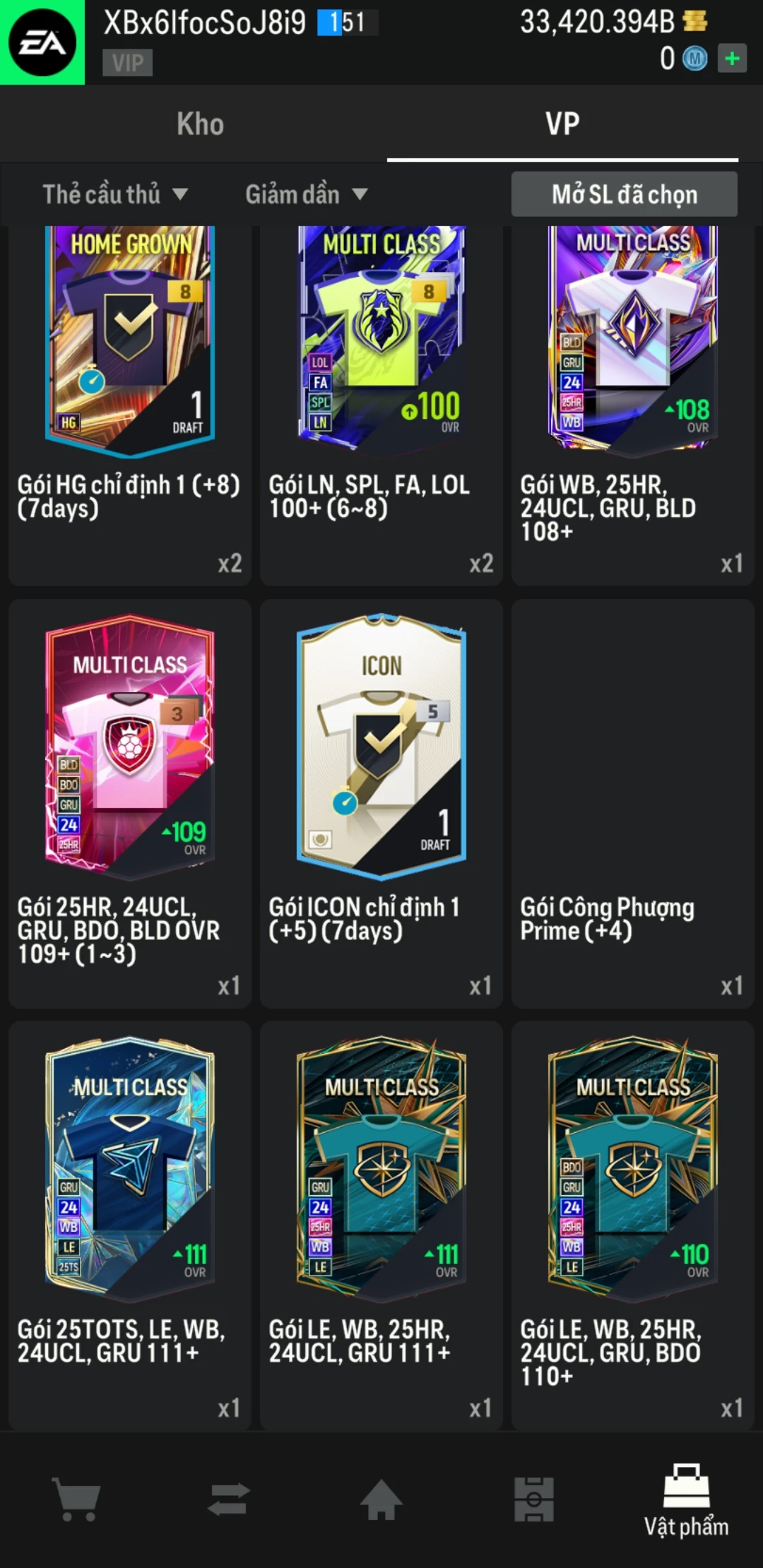Expand the Giảm dần sort dropdown
The height and width of the screenshot is (1568, 763).
pos(307,194)
